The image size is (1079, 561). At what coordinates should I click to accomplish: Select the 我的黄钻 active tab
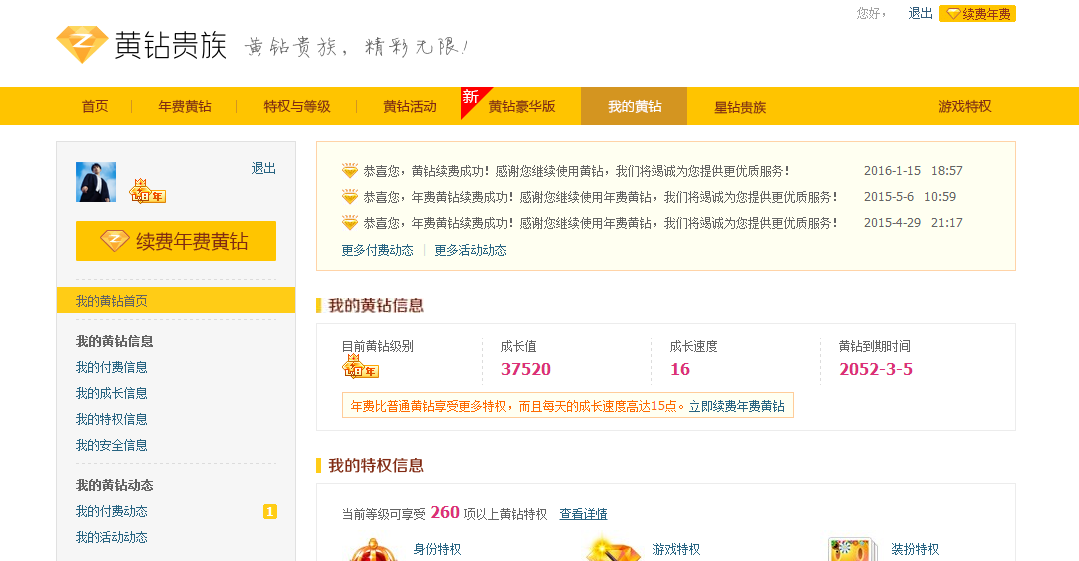(x=634, y=106)
